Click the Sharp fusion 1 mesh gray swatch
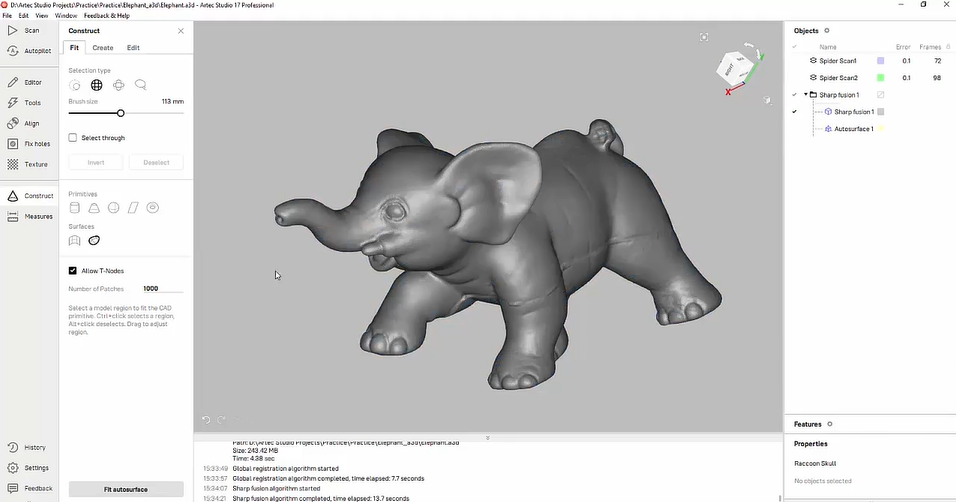Screen dimensions: 956x502 click(x=880, y=112)
